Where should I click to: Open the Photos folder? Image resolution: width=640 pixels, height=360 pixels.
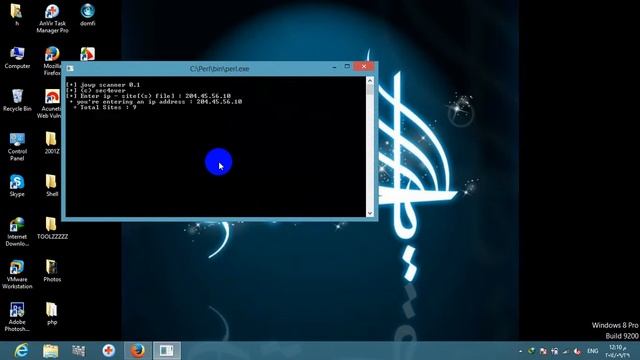pos(52,271)
